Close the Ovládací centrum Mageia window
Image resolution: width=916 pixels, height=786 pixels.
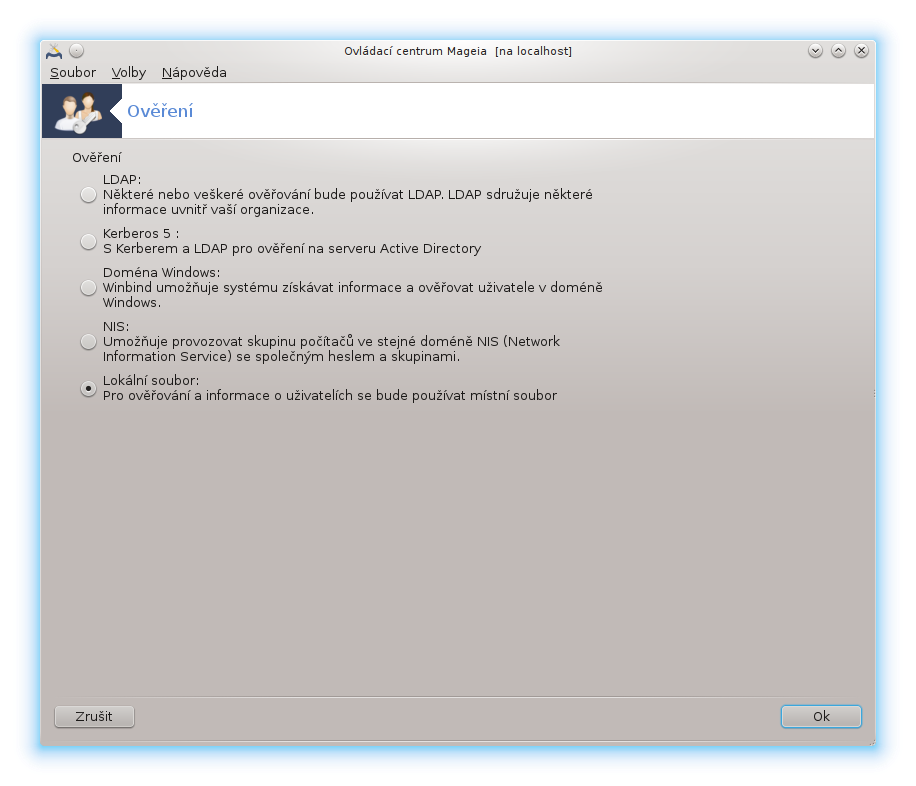pos(861,51)
